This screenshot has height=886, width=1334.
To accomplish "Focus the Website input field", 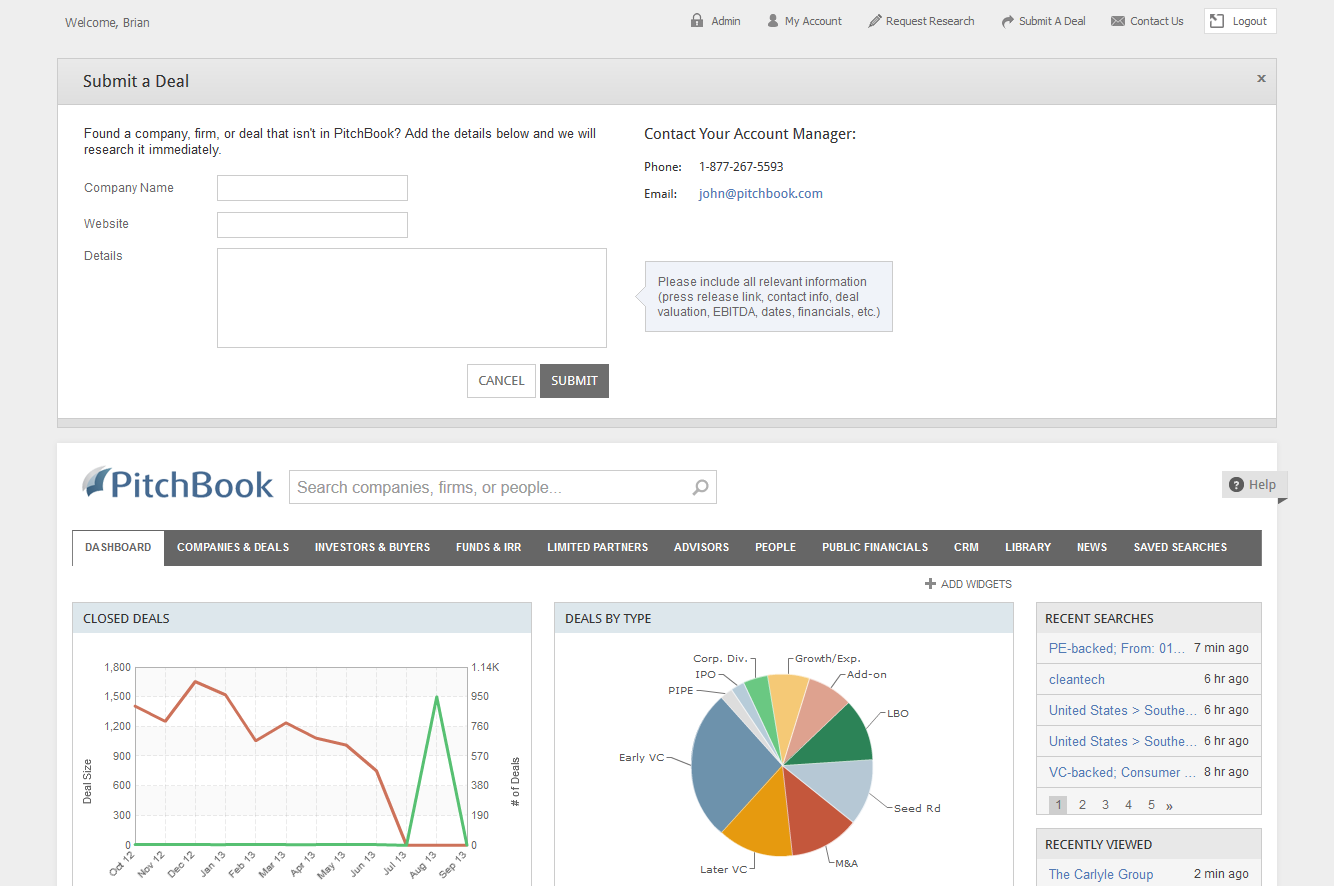I will [312, 225].
